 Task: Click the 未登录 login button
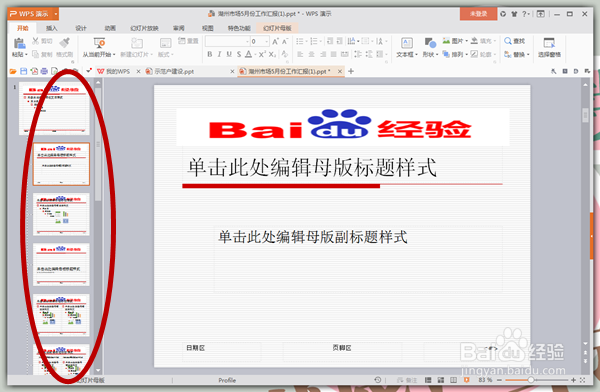tap(478, 14)
